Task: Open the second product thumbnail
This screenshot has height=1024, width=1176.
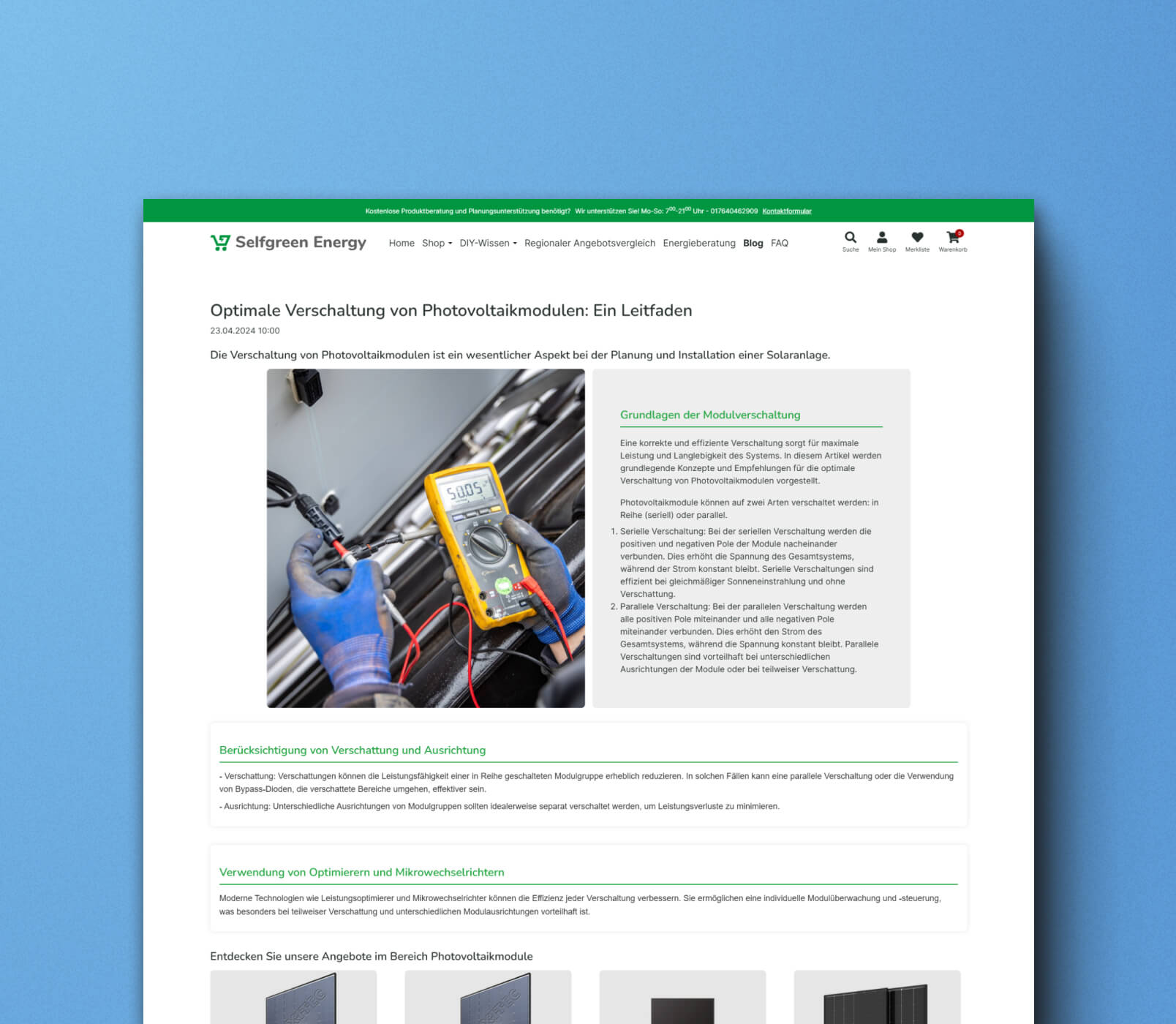Action: (488, 998)
